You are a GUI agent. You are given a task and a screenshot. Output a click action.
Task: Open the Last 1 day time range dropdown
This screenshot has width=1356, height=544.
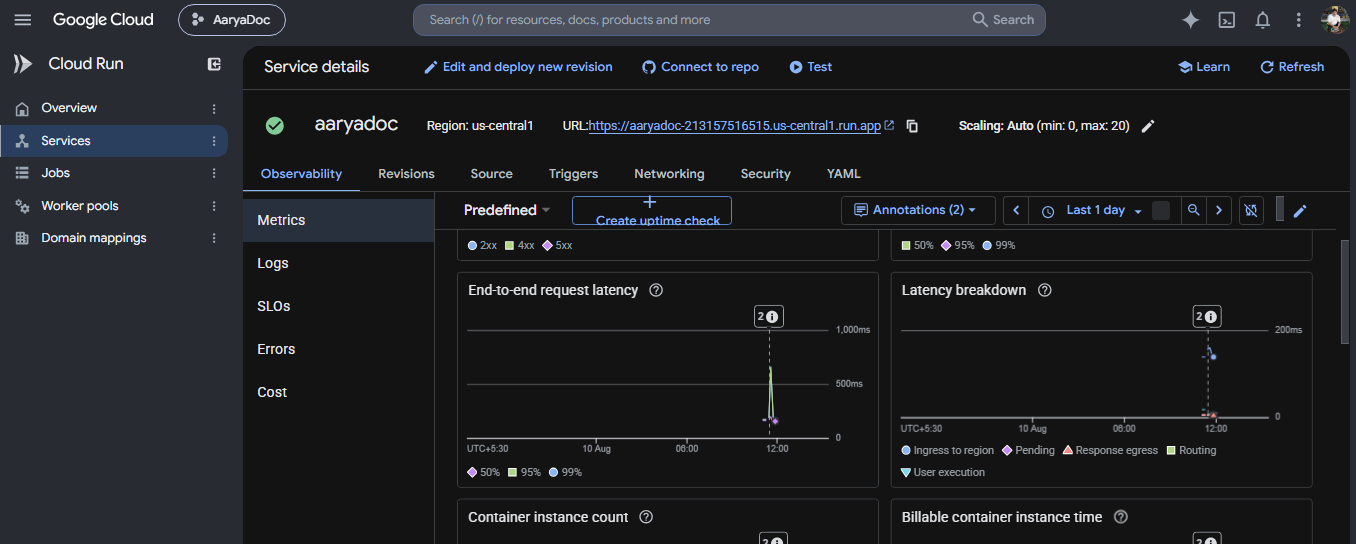(1092, 210)
